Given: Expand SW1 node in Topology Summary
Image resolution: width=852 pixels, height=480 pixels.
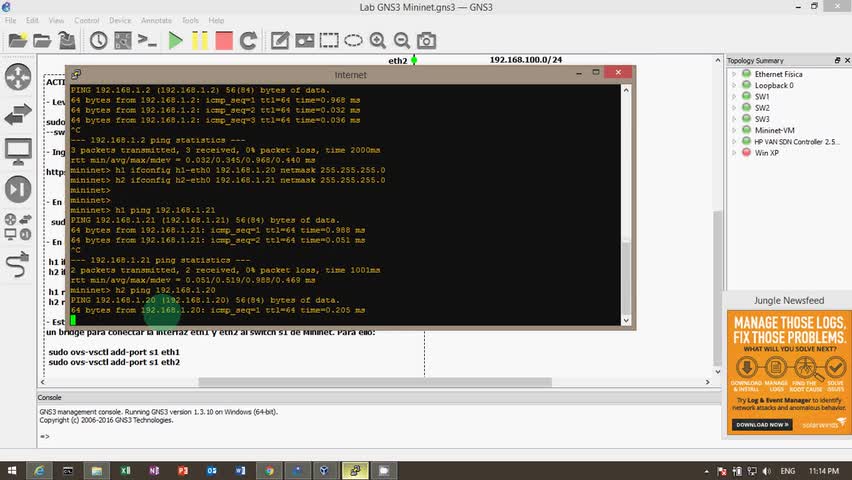Looking at the screenshot, I should [x=734, y=96].
